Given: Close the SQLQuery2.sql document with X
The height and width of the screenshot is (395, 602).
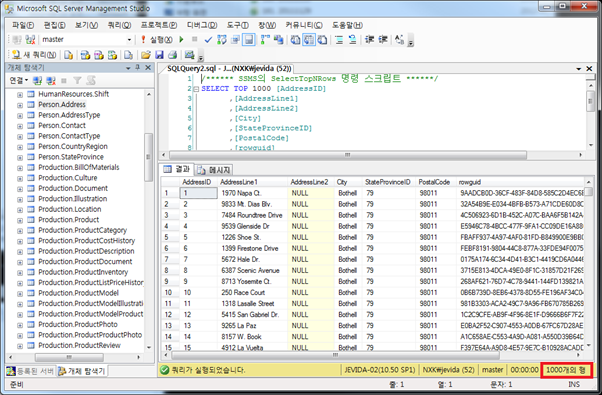Looking at the screenshot, I should pos(589,69).
